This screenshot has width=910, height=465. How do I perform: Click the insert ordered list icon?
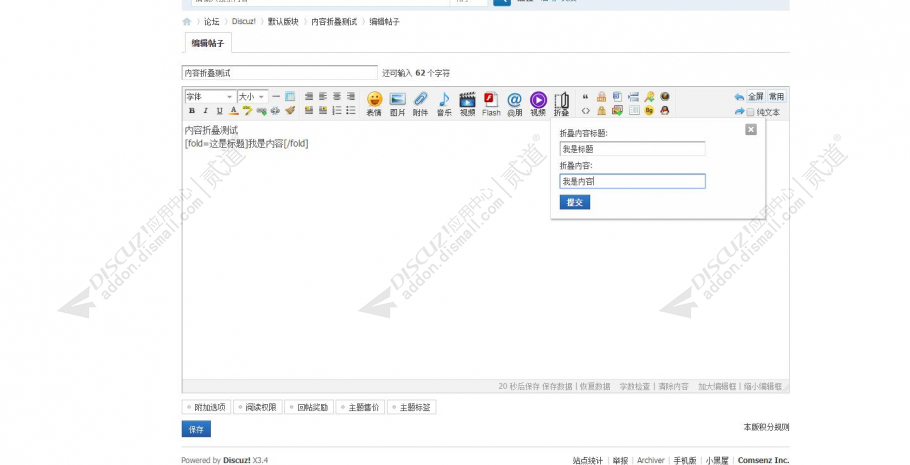tap(337, 110)
